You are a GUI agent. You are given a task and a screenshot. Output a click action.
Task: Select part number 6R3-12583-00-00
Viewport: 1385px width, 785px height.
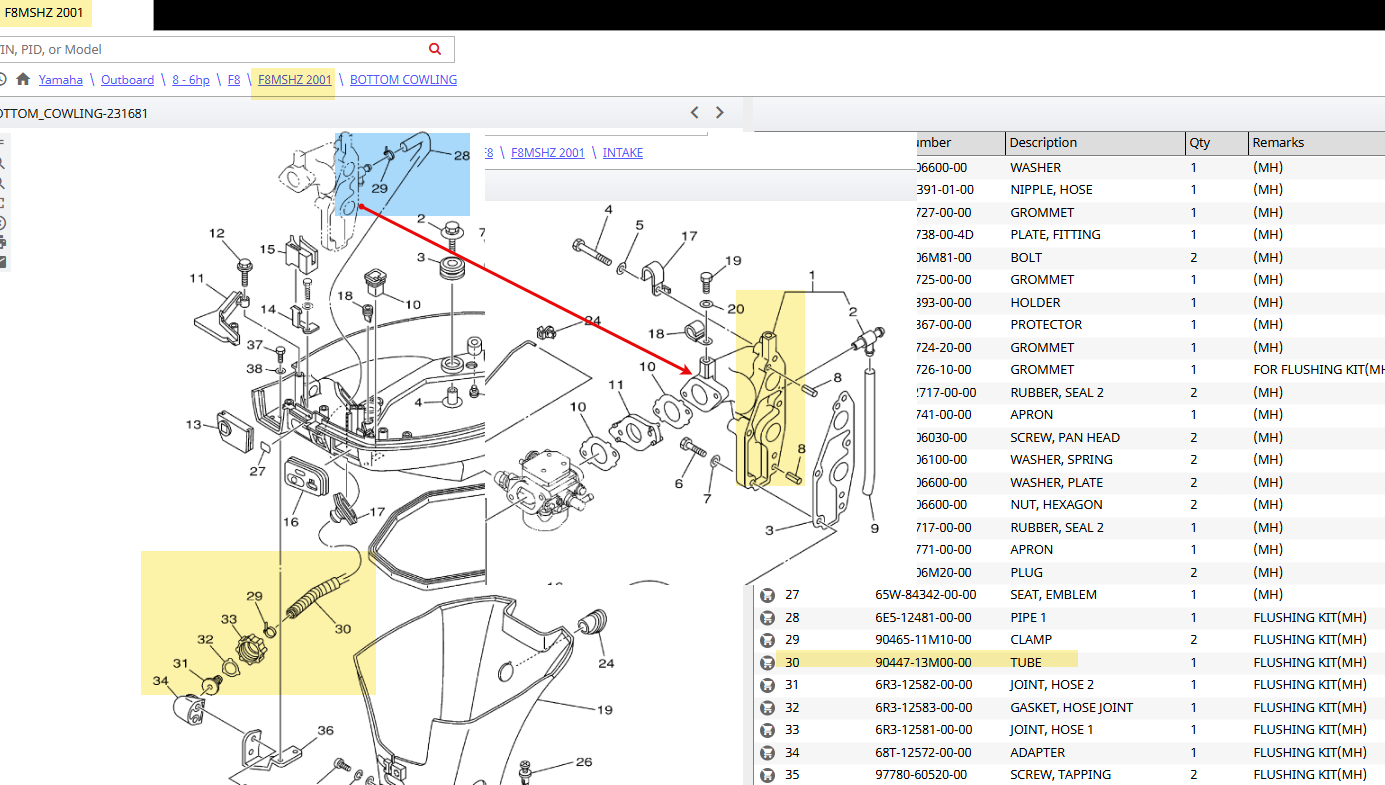click(923, 707)
